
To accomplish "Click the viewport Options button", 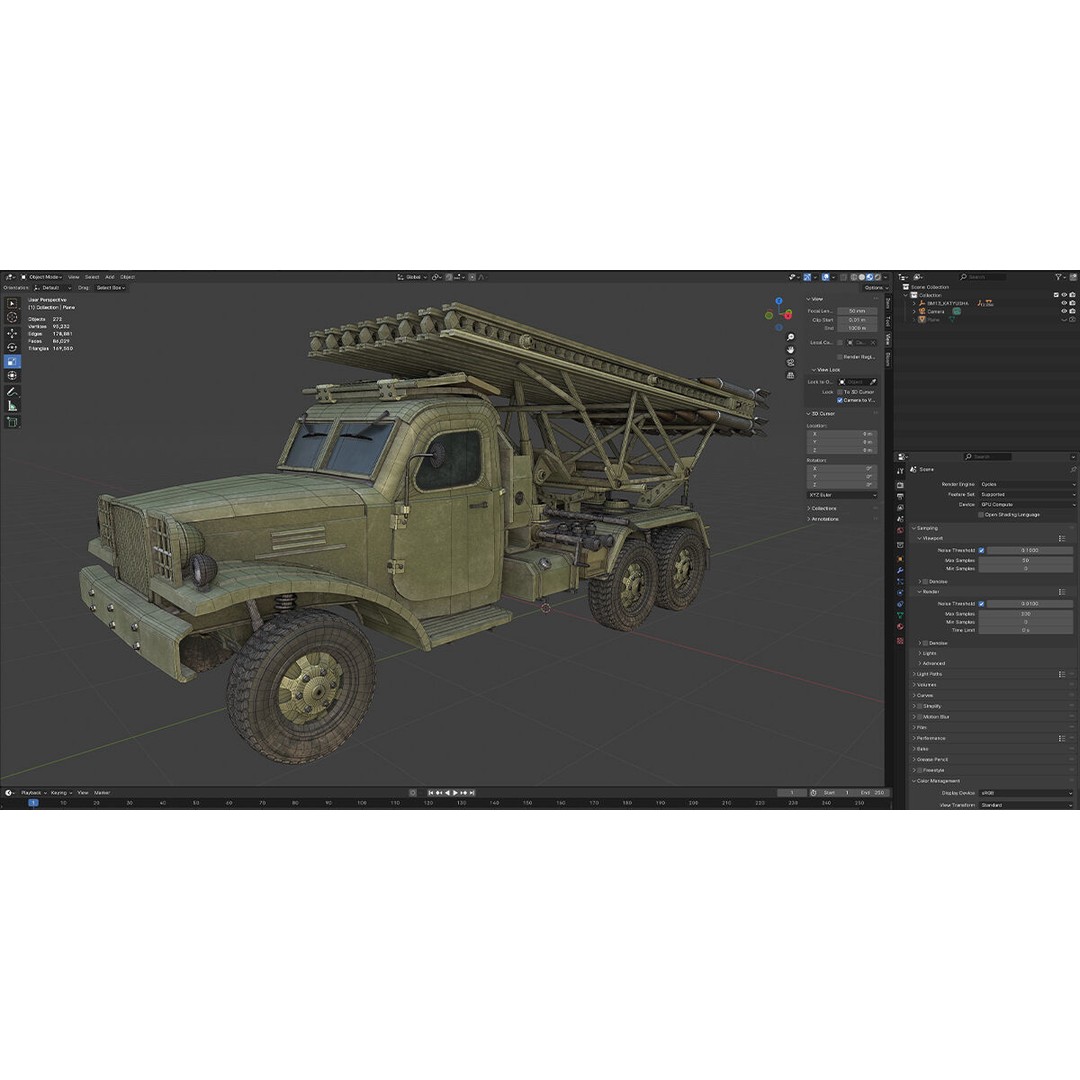I will 876,288.
